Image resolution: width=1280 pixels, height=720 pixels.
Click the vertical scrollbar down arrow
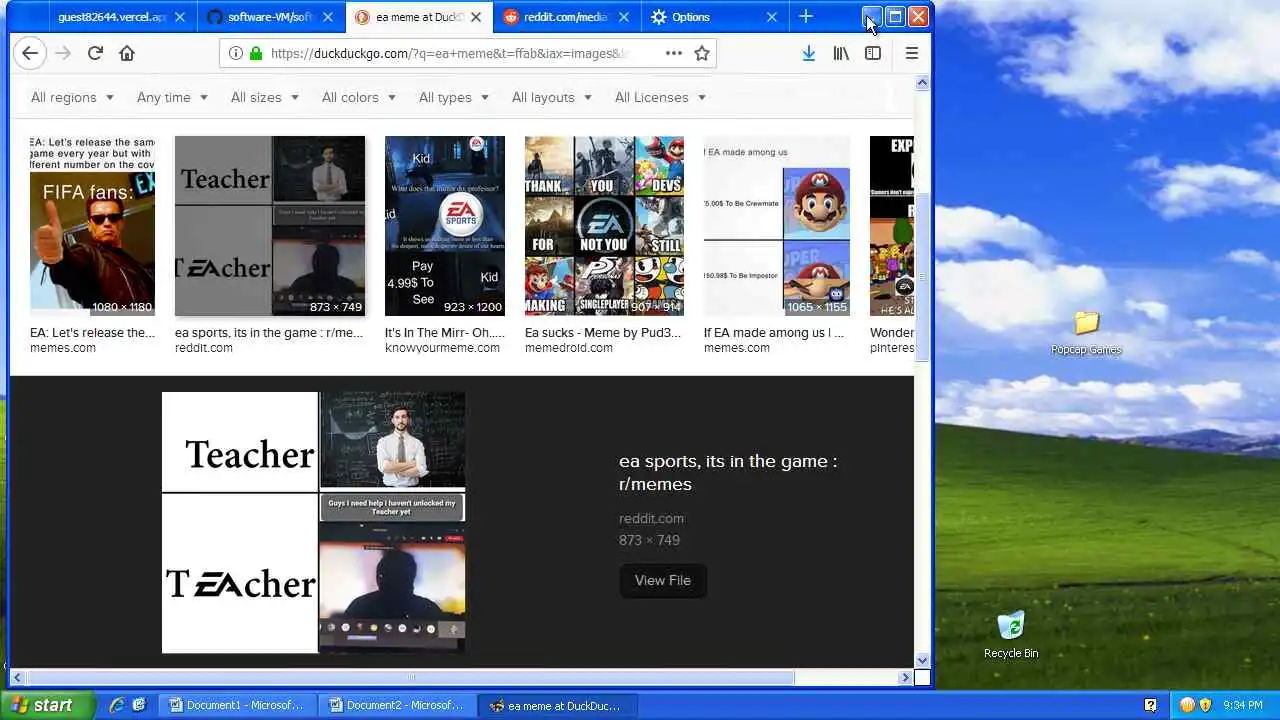922,660
